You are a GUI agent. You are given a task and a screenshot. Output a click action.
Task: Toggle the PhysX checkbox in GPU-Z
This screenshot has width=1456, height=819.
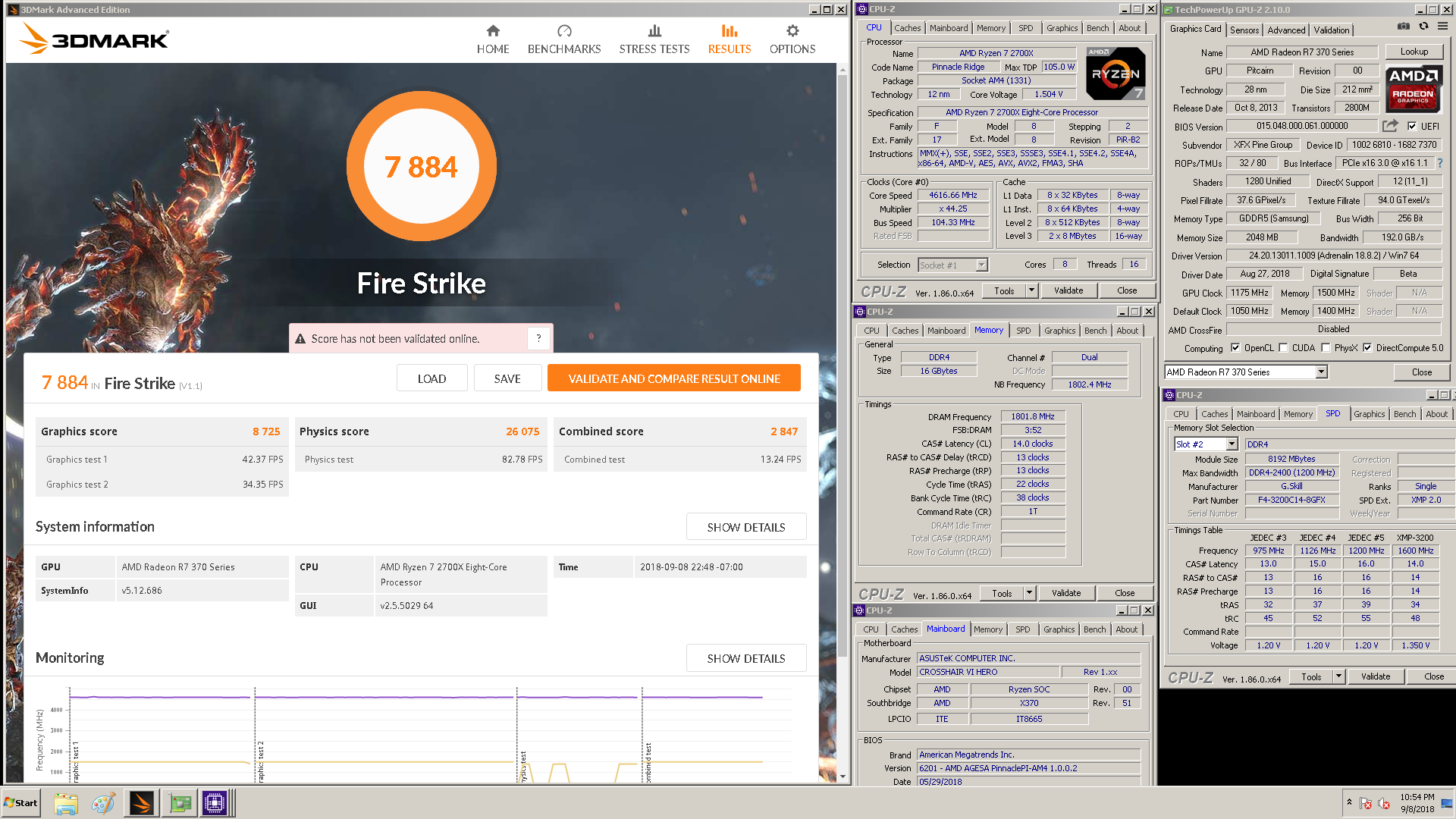click(x=1326, y=348)
